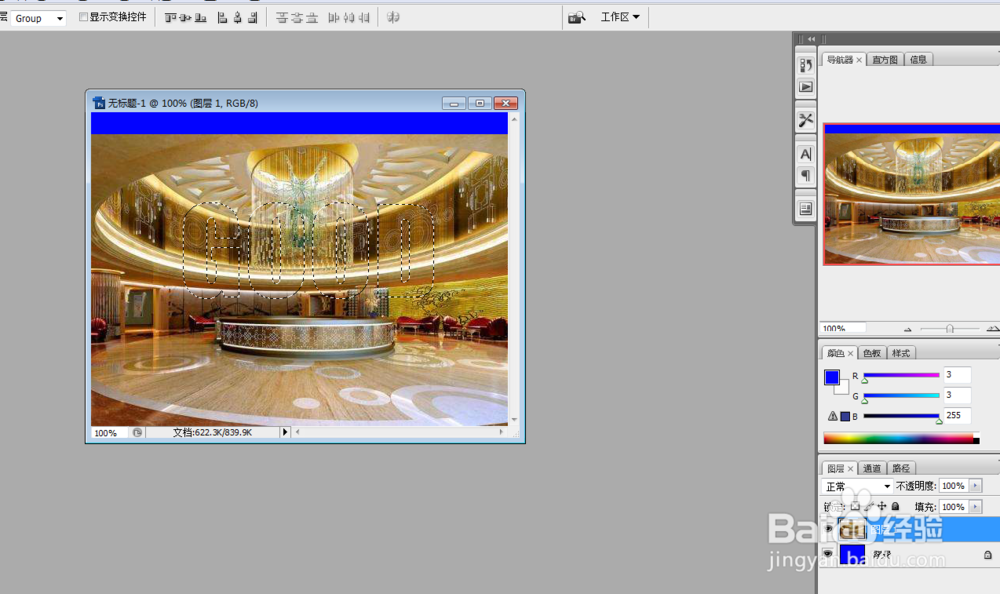Switch to the 信息 tab
The image size is (1000, 594).
pos(918,59)
